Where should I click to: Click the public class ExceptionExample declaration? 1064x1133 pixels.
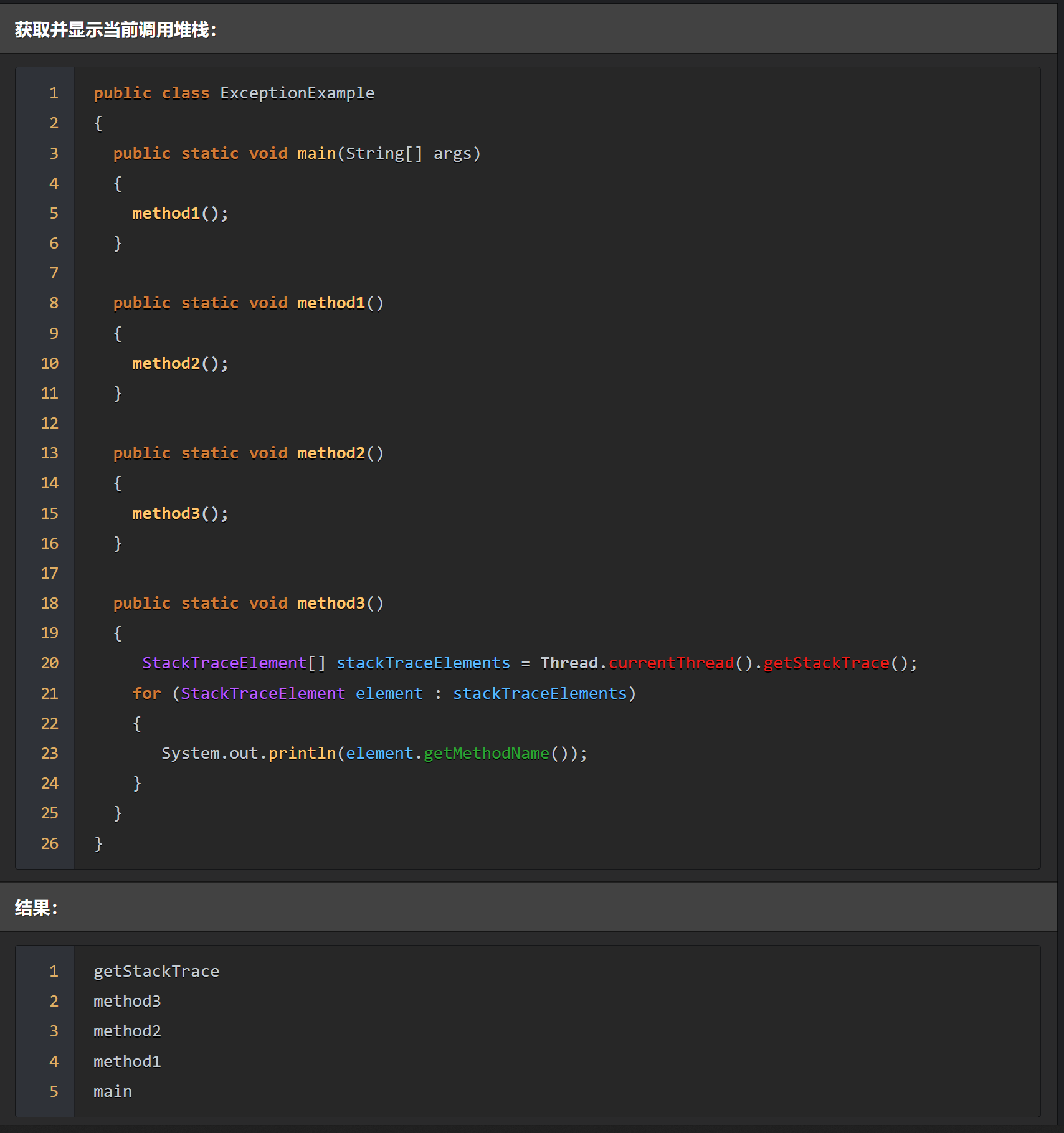[x=234, y=92]
